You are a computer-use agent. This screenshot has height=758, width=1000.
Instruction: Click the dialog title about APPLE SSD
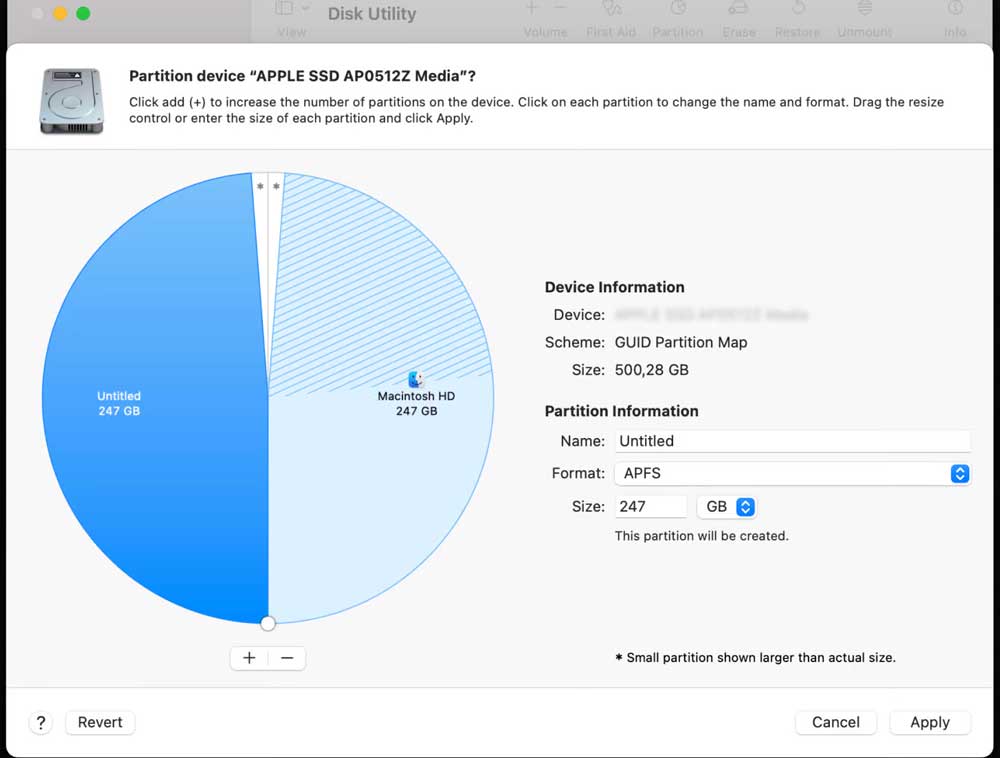coord(302,76)
